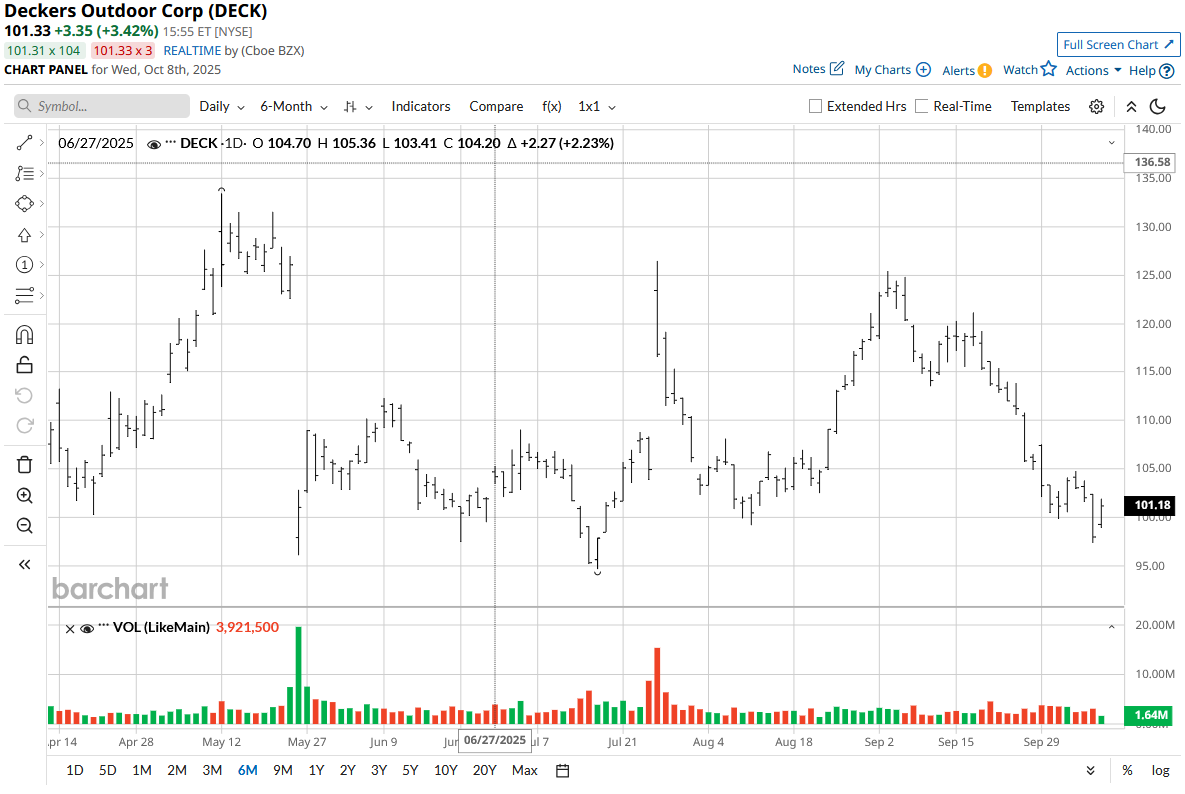
Task: Click the undo arrow icon
Action: click(24, 395)
